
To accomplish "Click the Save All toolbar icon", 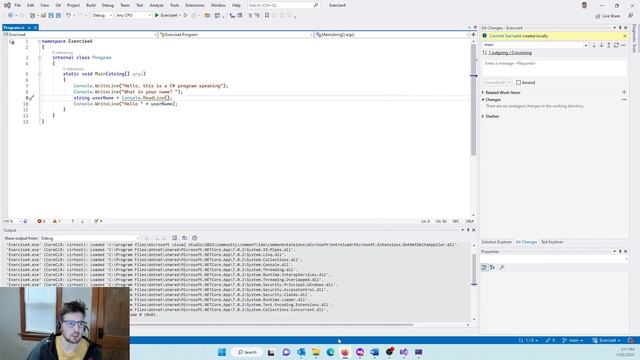I will 58,15.
